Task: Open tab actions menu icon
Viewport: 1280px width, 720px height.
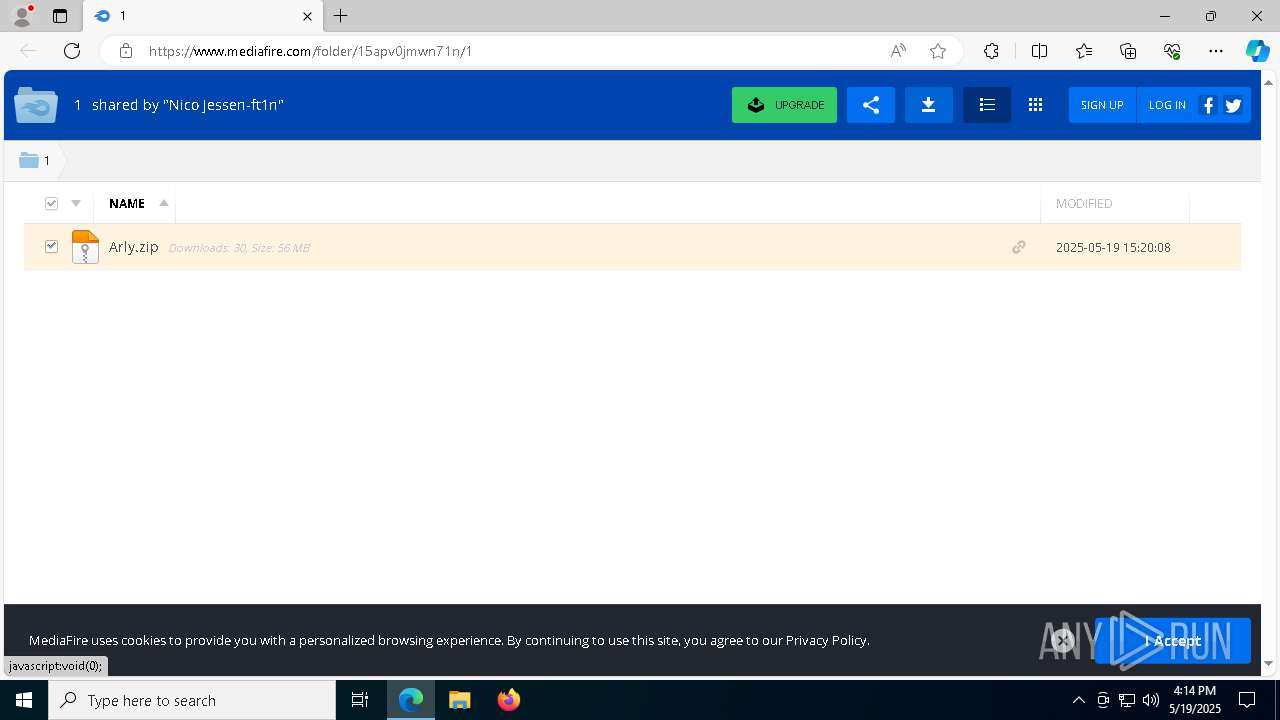Action: (x=60, y=16)
